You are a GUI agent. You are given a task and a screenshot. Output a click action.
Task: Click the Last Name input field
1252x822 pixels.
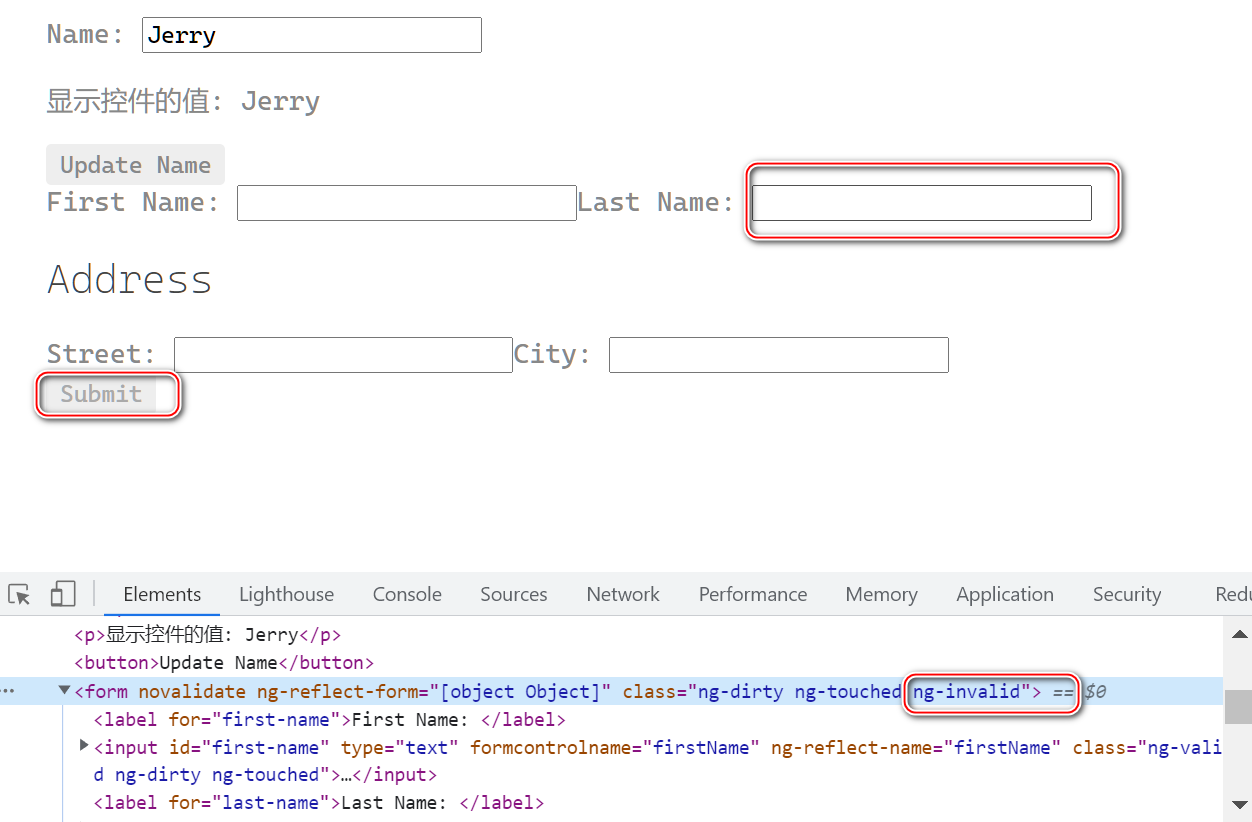(x=921, y=203)
